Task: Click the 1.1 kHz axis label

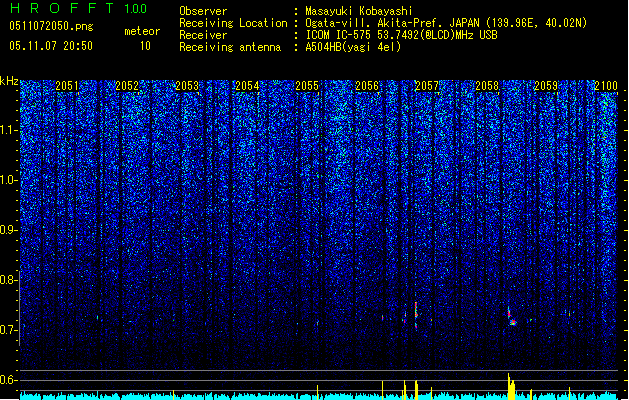Action: [9, 130]
